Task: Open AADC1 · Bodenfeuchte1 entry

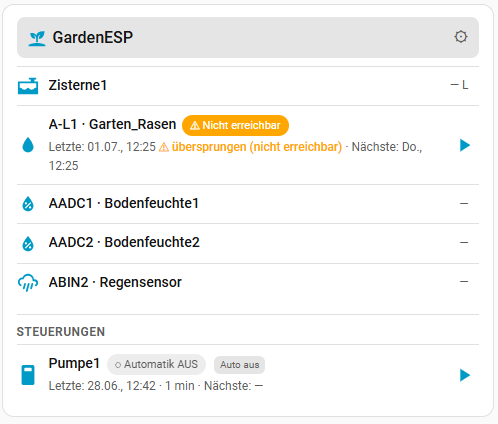Action: pos(248,204)
